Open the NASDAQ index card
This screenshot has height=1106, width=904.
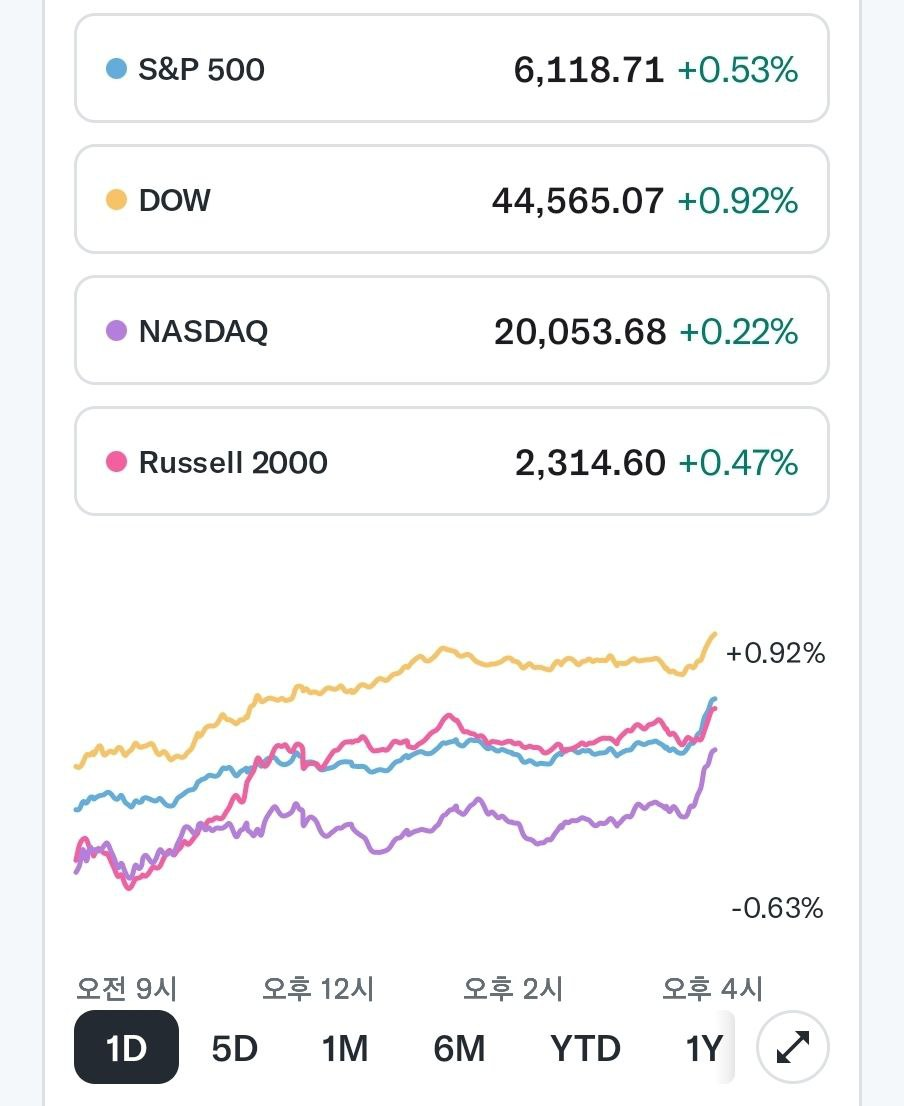(451, 331)
